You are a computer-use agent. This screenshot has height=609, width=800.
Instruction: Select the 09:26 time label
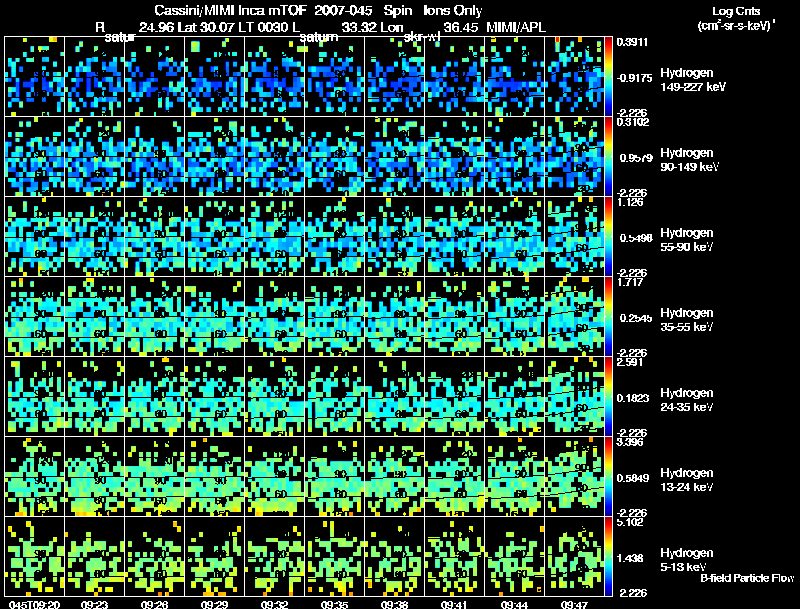pyautogui.click(x=155, y=604)
